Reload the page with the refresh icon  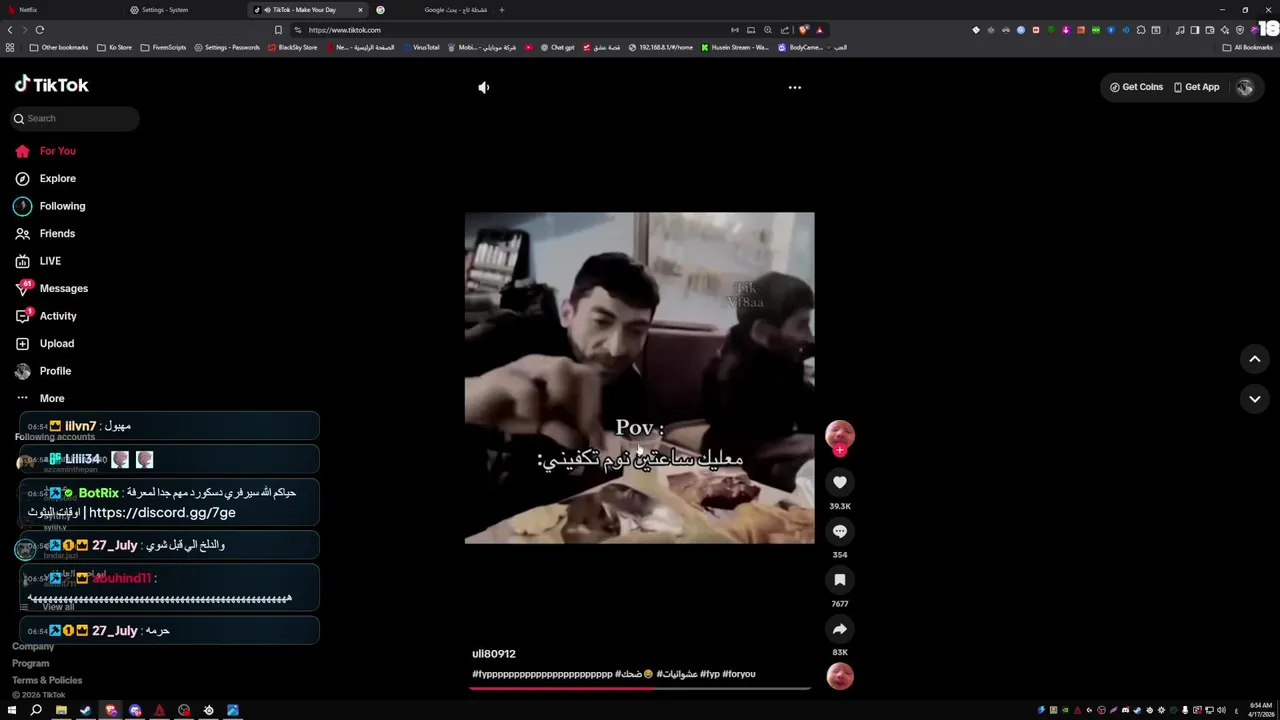coord(39,30)
